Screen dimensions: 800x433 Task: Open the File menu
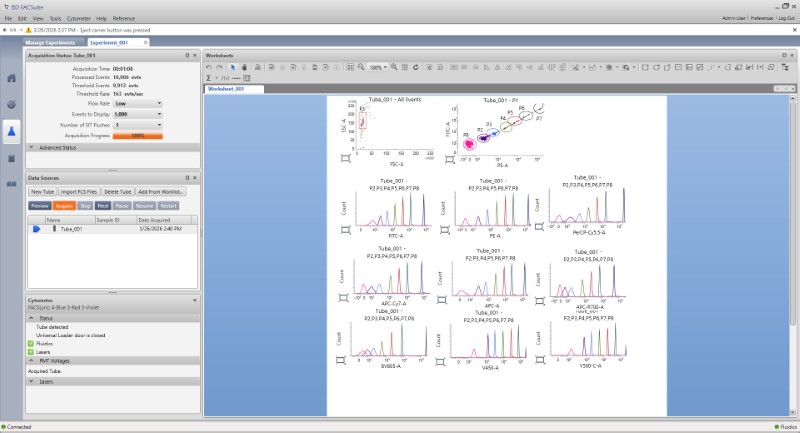(x=8, y=18)
